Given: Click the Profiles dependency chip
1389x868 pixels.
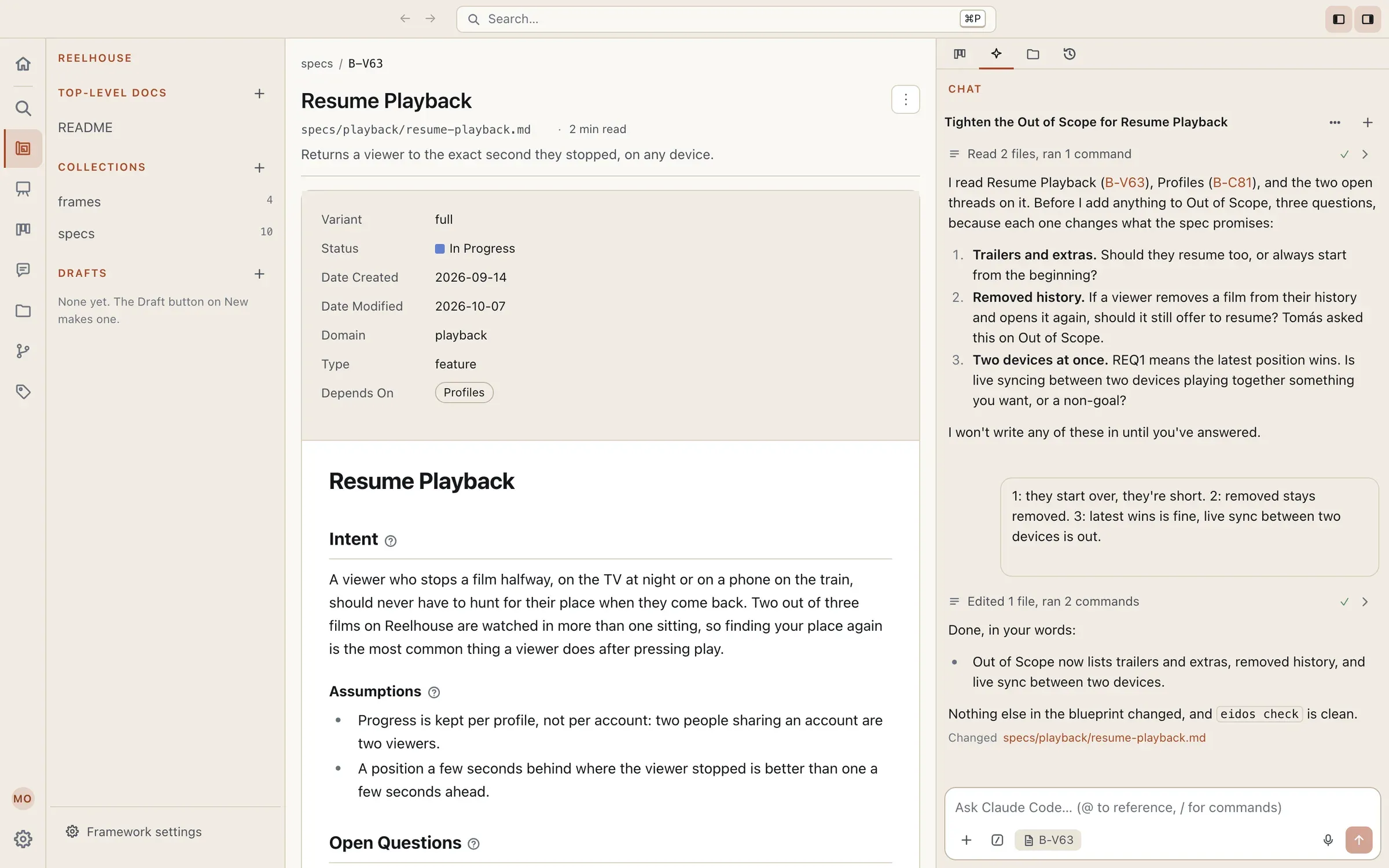Looking at the screenshot, I should click(464, 392).
